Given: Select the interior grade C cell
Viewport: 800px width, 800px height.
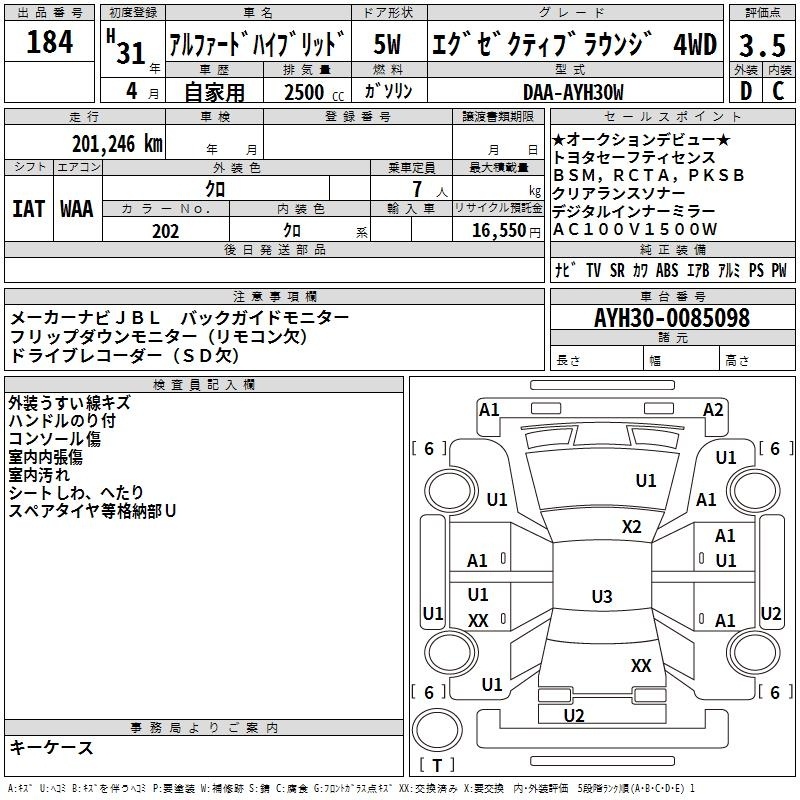Looking at the screenshot, I should pos(778,91).
